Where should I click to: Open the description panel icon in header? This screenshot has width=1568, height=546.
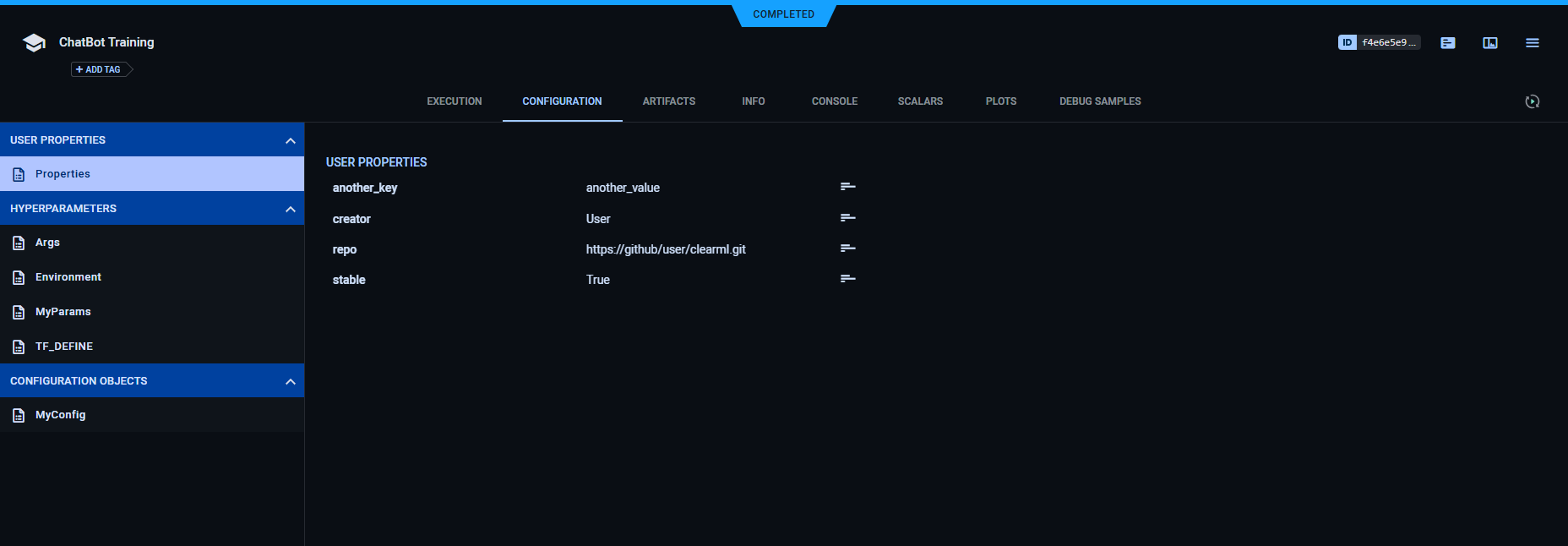coord(1447,43)
